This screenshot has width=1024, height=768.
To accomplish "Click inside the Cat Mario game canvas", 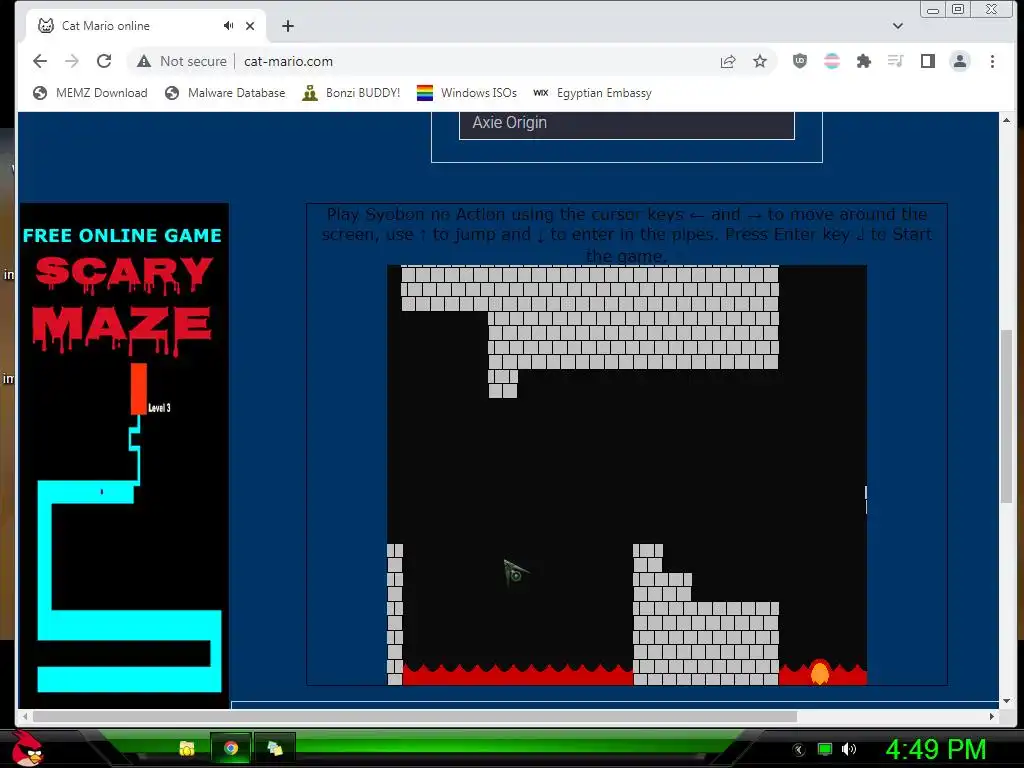I will [x=627, y=475].
